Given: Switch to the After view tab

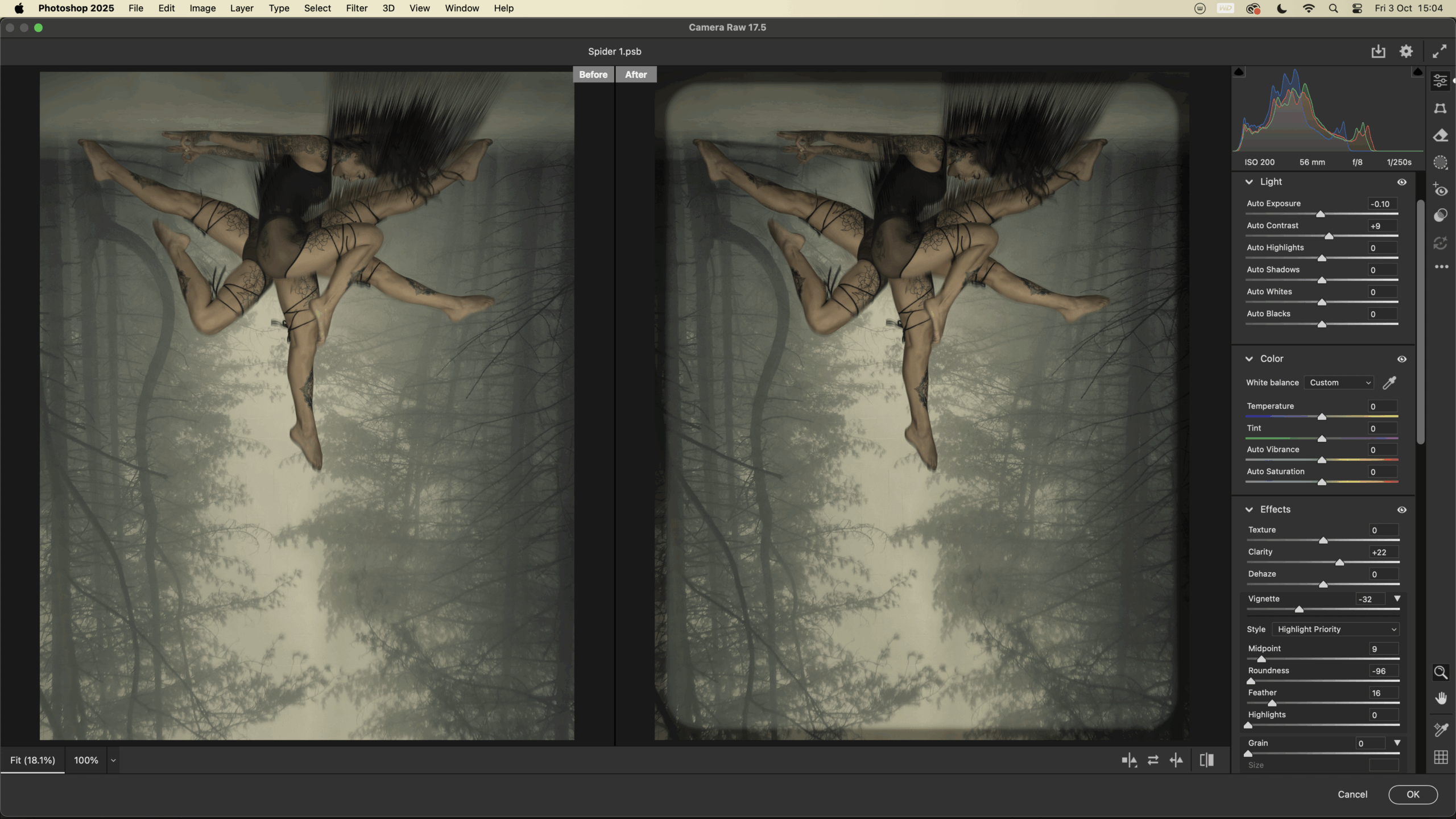Looking at the screenshot, I should [x=635, y=75].
